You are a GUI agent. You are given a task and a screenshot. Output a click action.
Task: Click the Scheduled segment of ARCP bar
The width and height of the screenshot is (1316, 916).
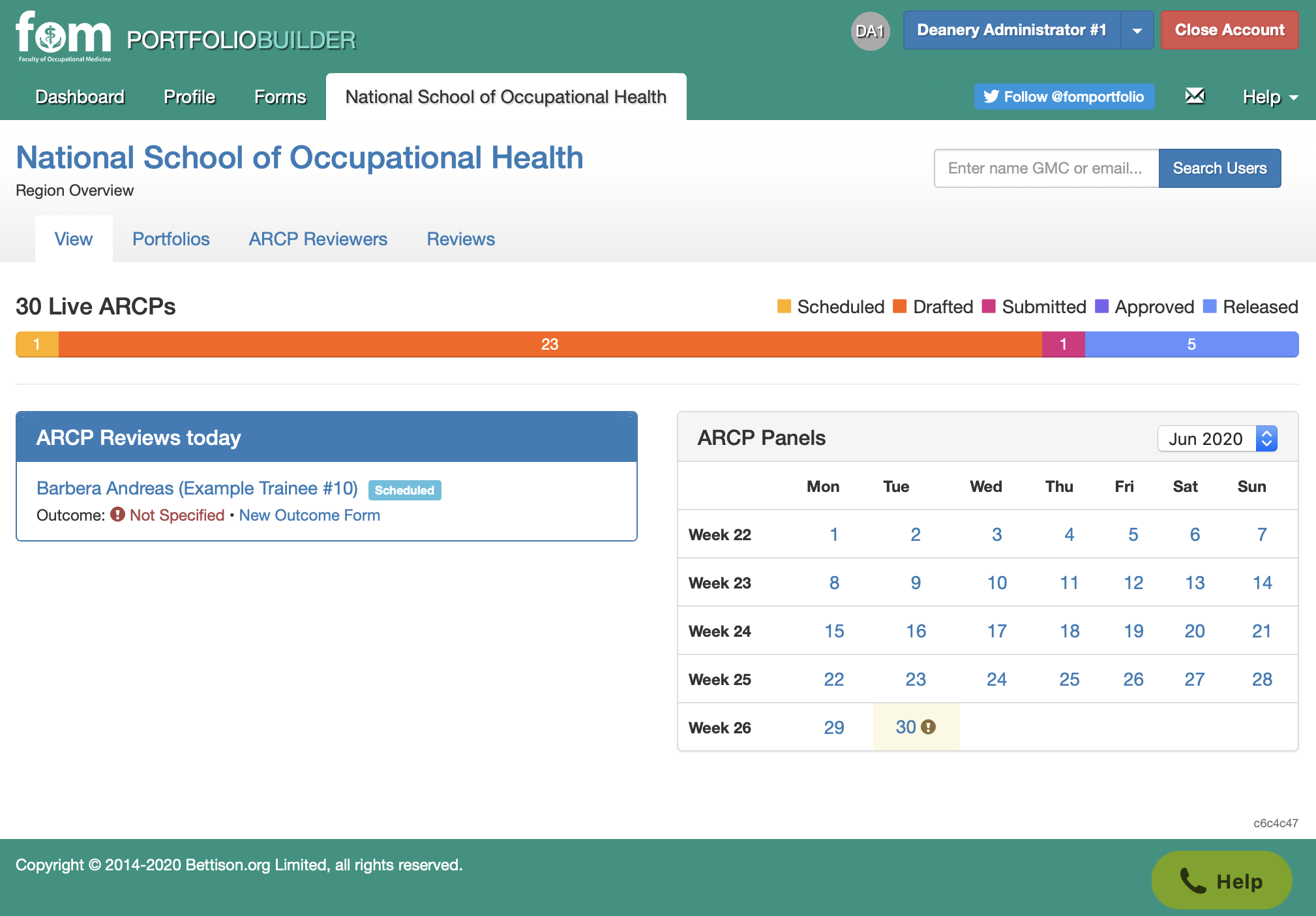click(x=37, y=344)
